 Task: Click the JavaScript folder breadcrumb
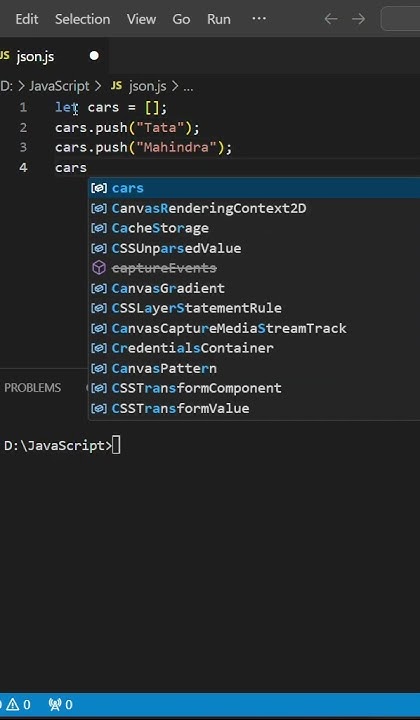pyautogui.click(x=59, y=86)
